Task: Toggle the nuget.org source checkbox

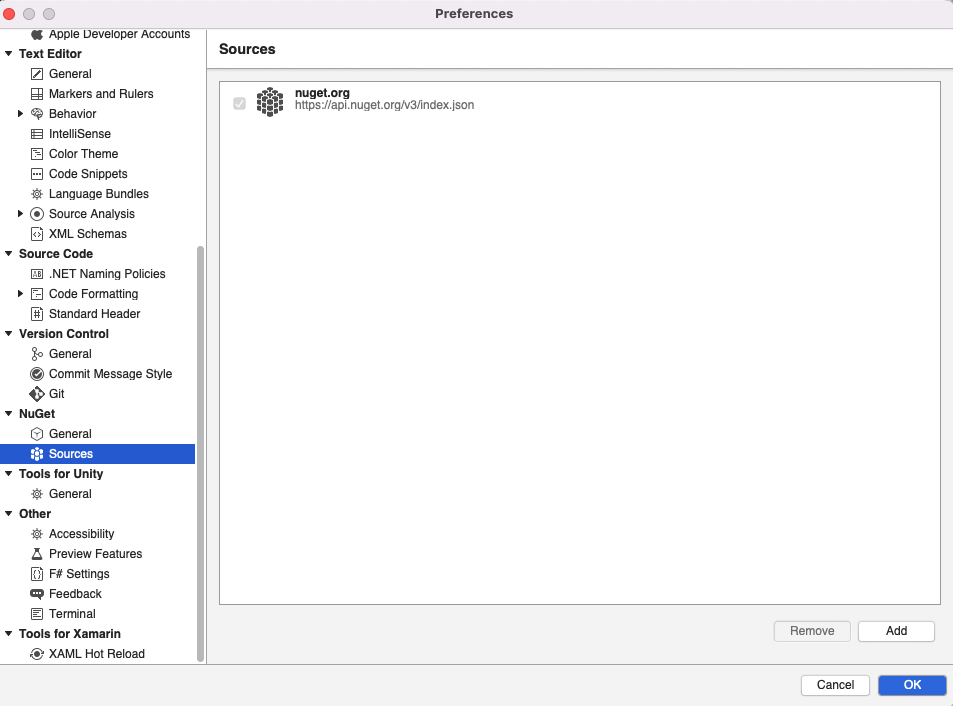Action: click(x=239, y=102)
